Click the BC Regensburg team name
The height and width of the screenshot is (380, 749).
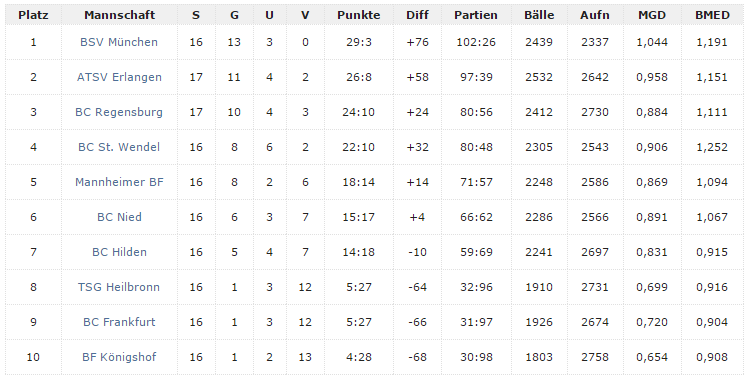[119, 112]
